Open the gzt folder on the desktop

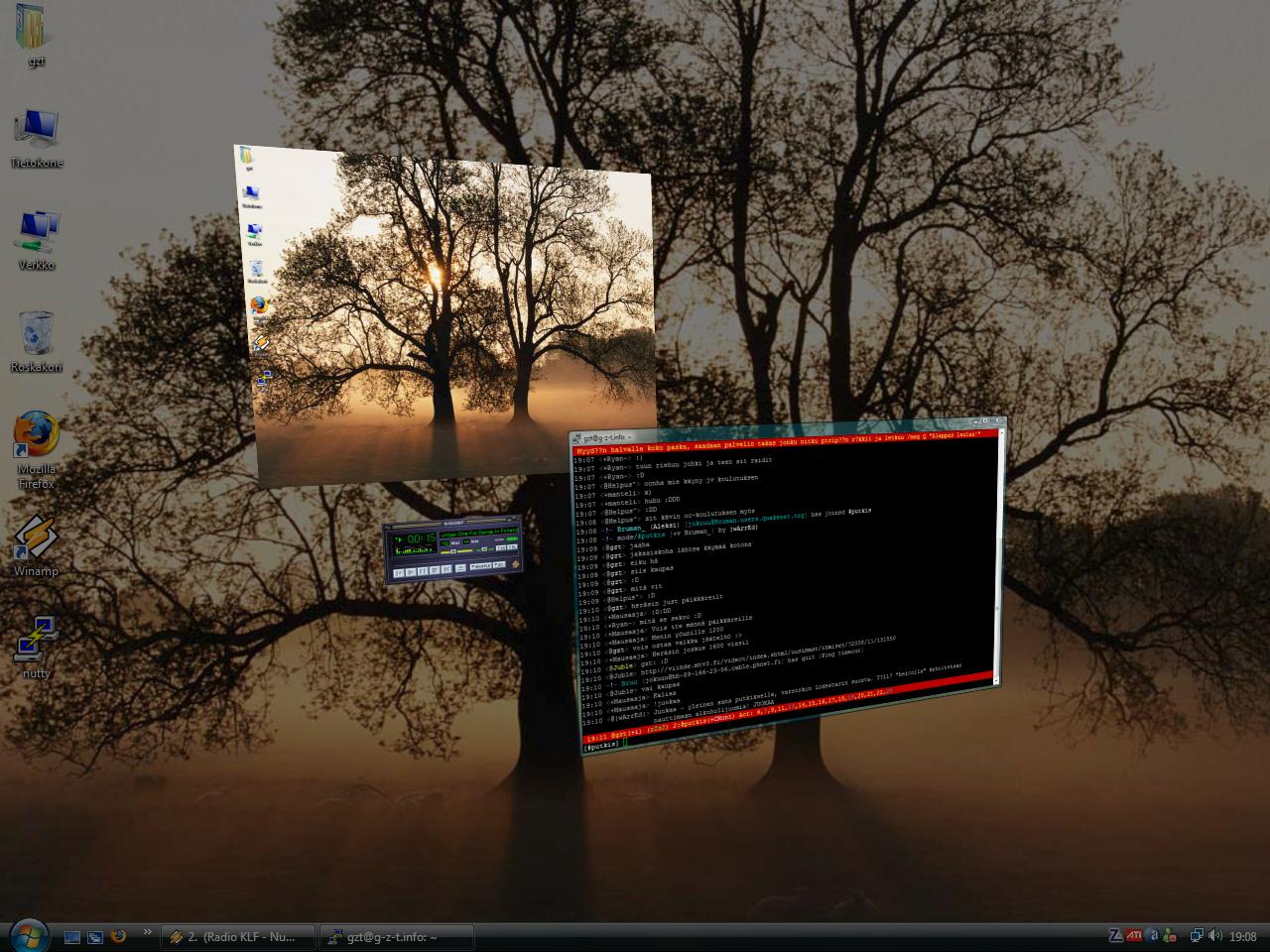pyautogui.click(x=36, y=30)
